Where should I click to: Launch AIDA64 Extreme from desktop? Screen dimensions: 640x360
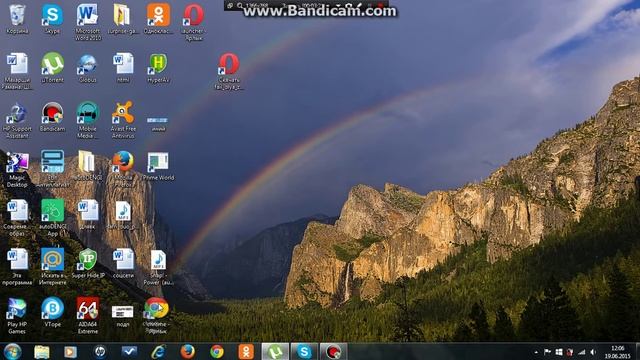coord(88,309)
